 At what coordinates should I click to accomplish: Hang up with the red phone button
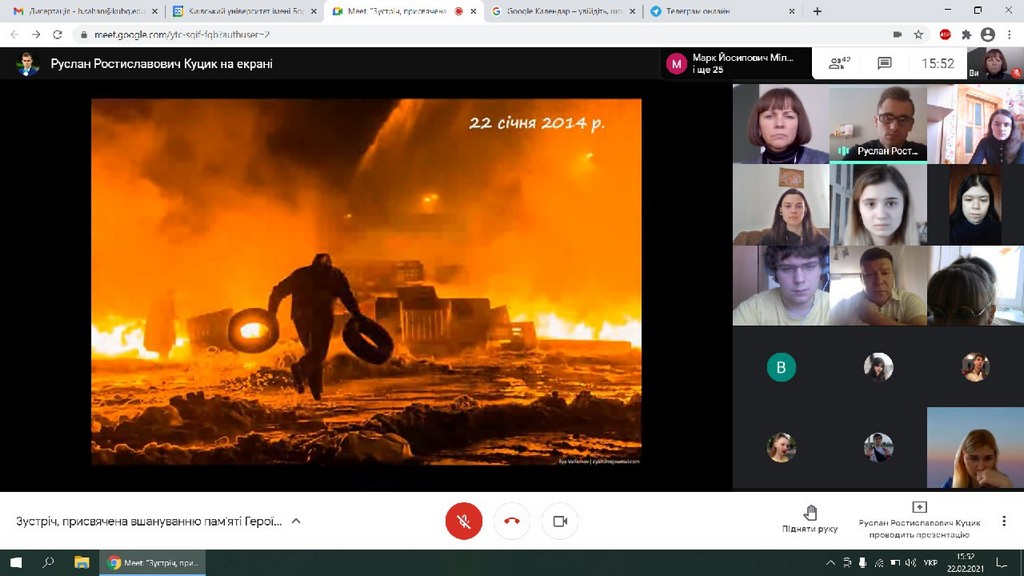(512, 521)
